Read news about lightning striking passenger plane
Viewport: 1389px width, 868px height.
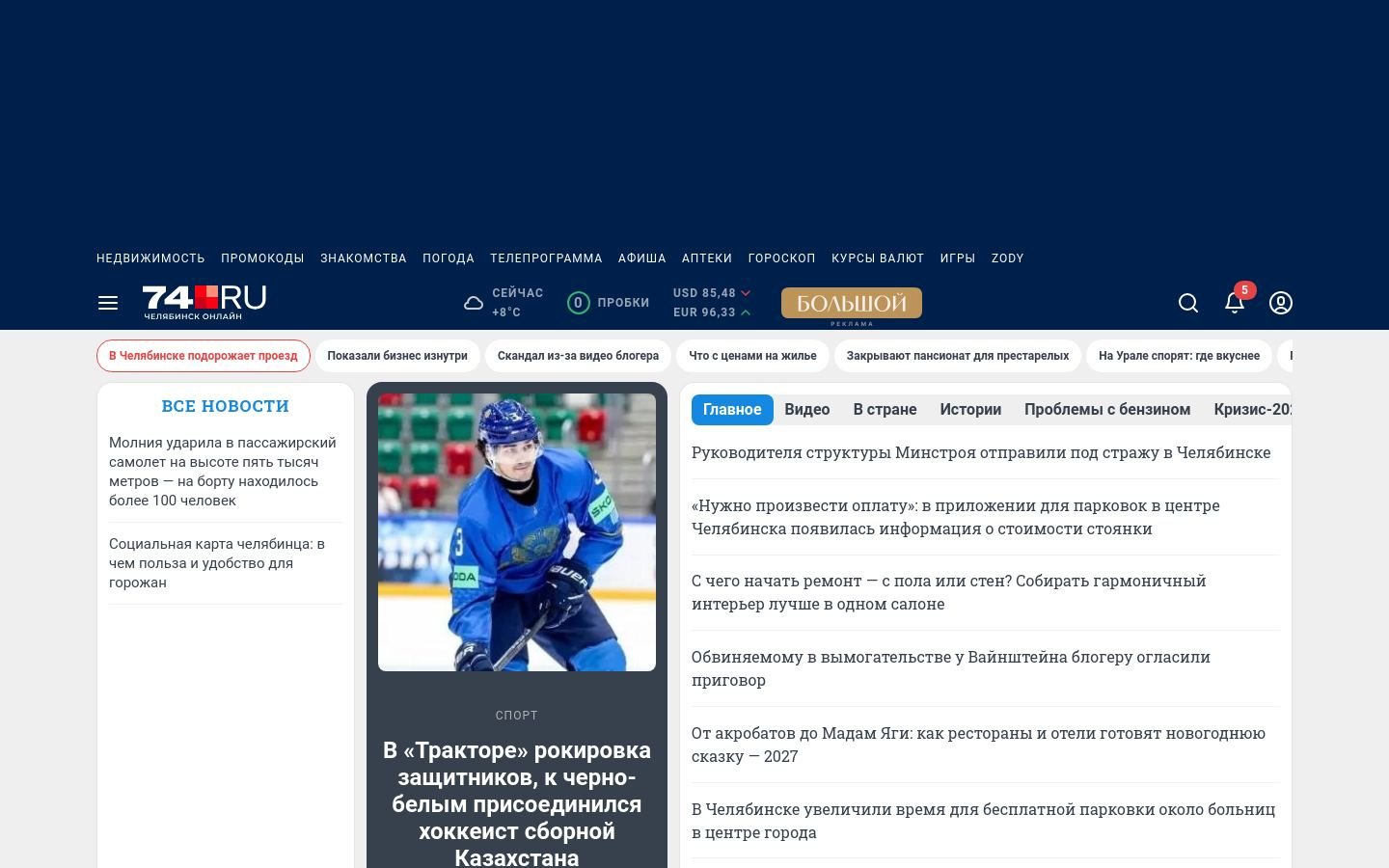pyautogui.click(x=226, y=472)
